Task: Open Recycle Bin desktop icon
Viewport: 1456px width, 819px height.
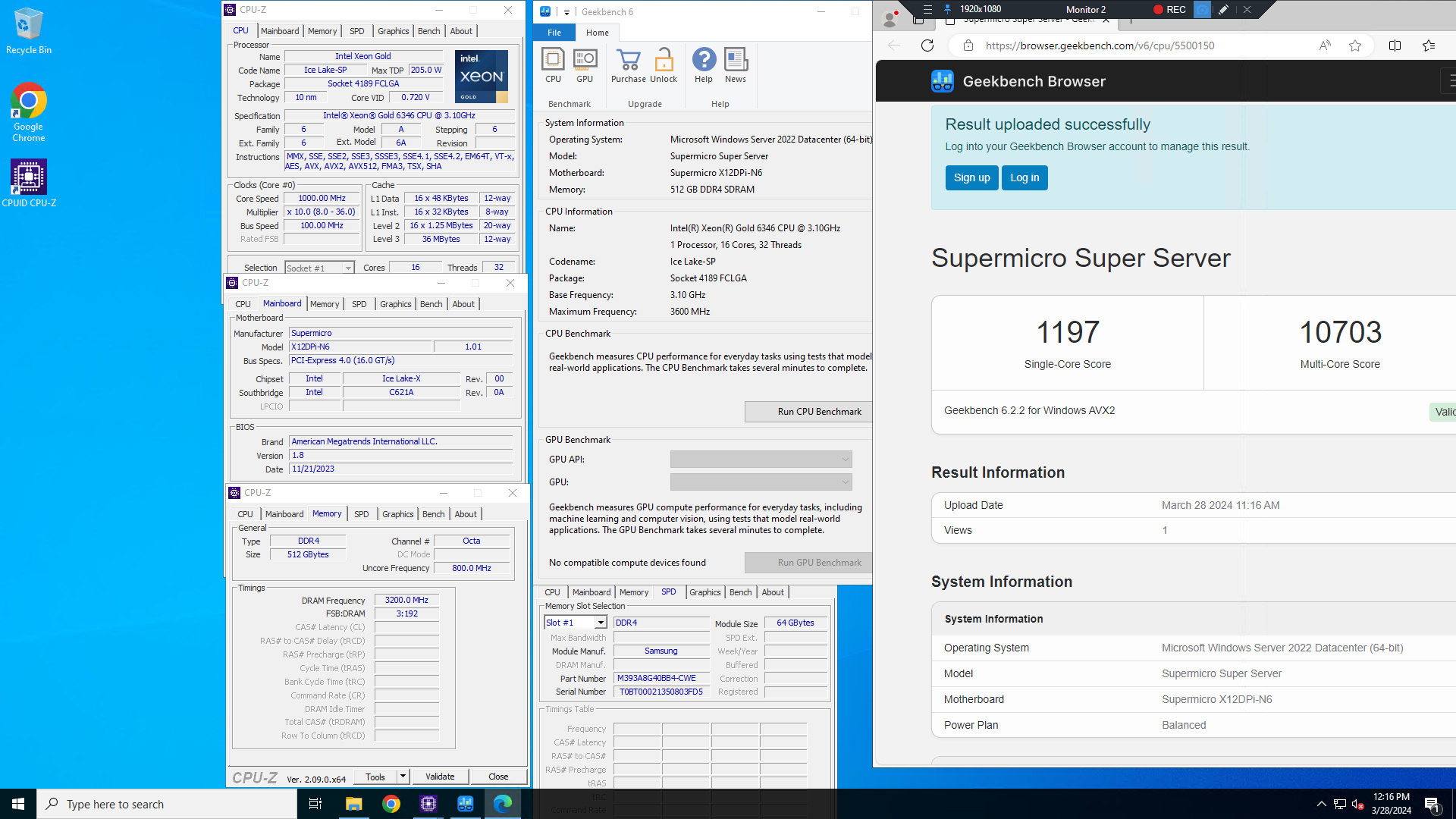Action: coord(28,31)
